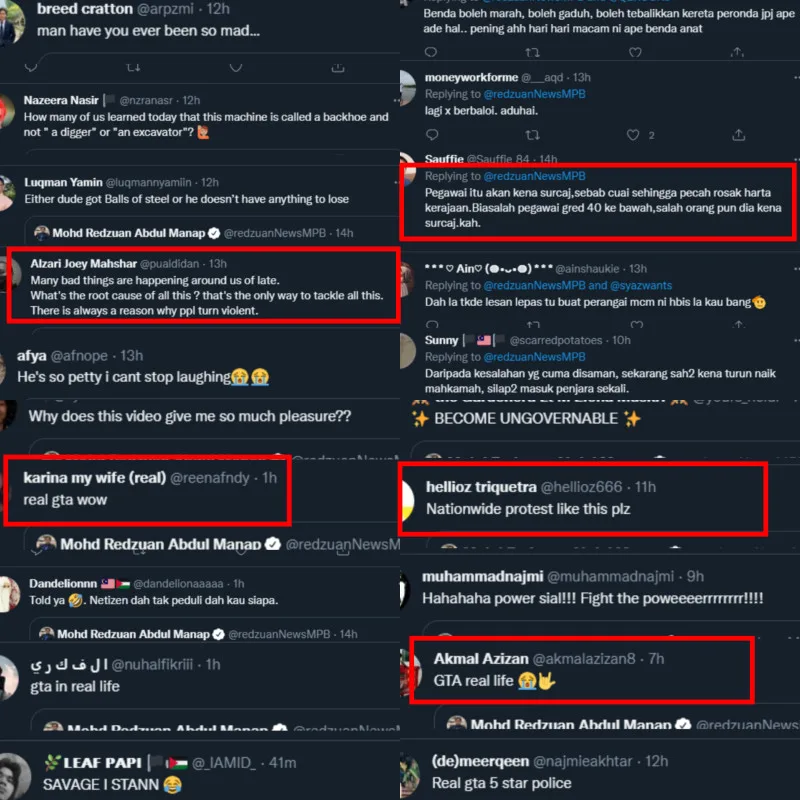
Task: Open the @redzuanNewsMPB link under Sunny's name
Action: point(534,357)
